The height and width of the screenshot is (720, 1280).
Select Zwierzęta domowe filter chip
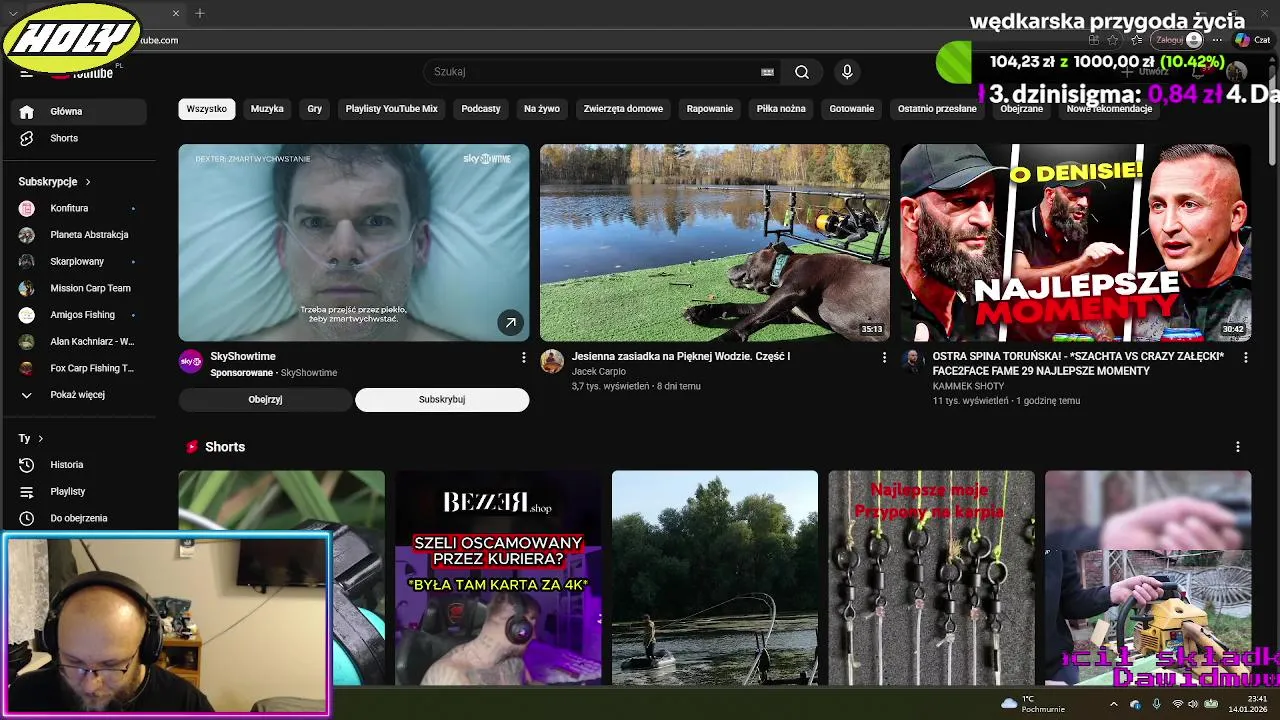click(x=623, y=109)
